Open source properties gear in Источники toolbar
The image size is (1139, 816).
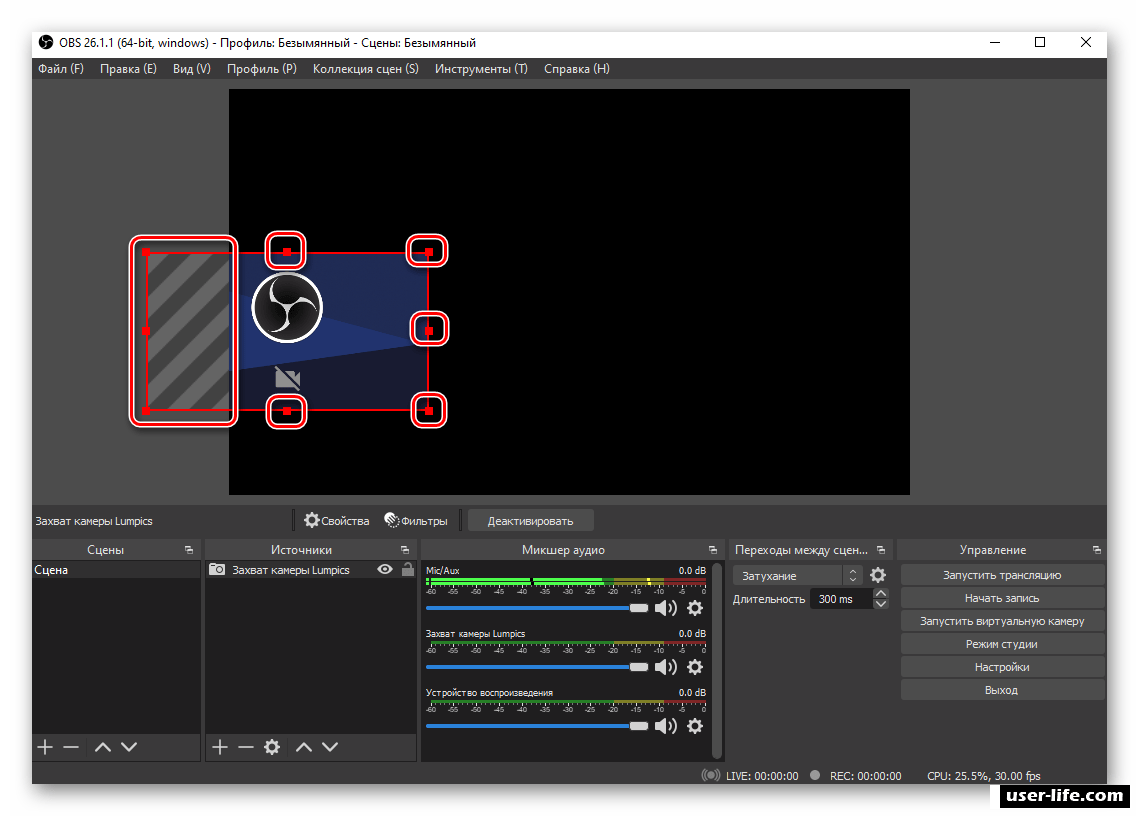272,747
